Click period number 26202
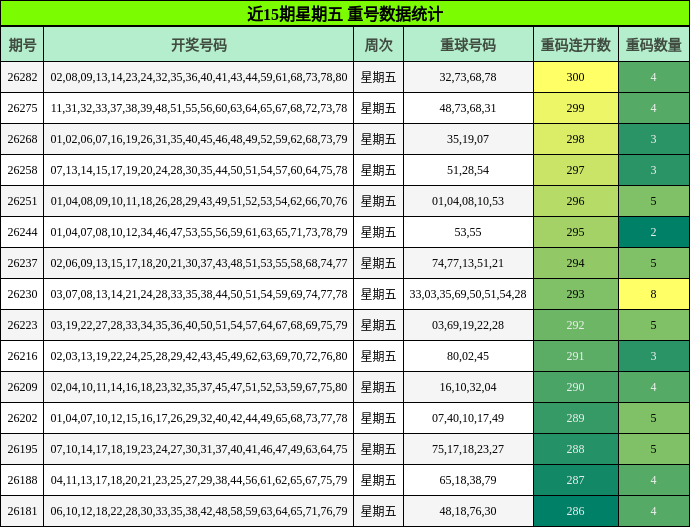This screenshot has width=690, height=527. click(x=22, y=418)
